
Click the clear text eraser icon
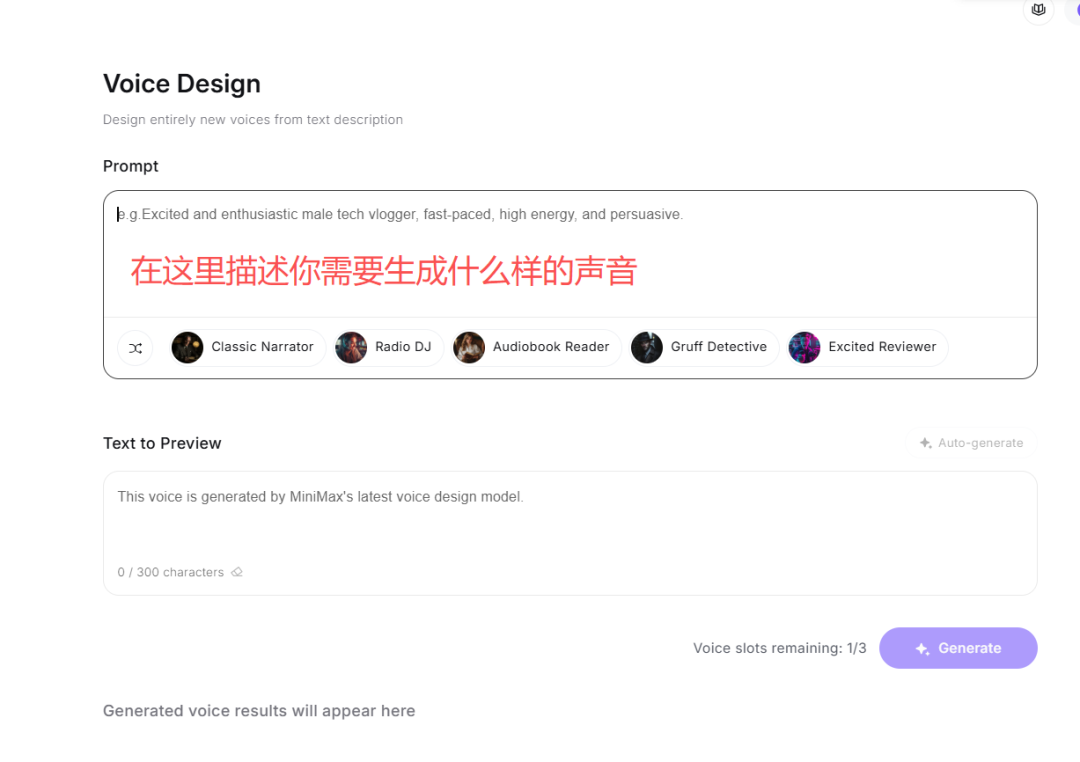pyautogui.click(x=237, y=573)
